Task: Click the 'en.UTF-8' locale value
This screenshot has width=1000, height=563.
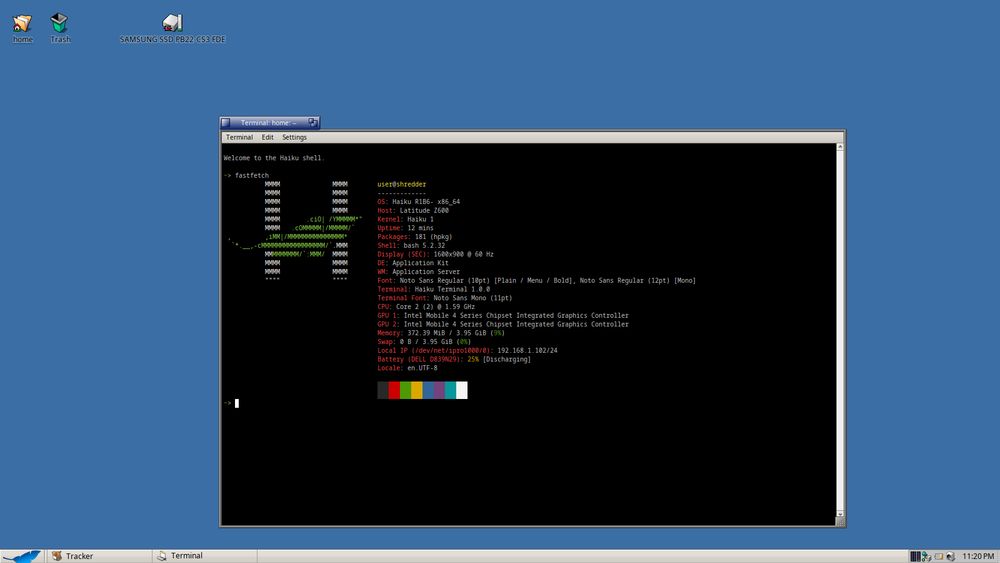Action: pos(422,368)
